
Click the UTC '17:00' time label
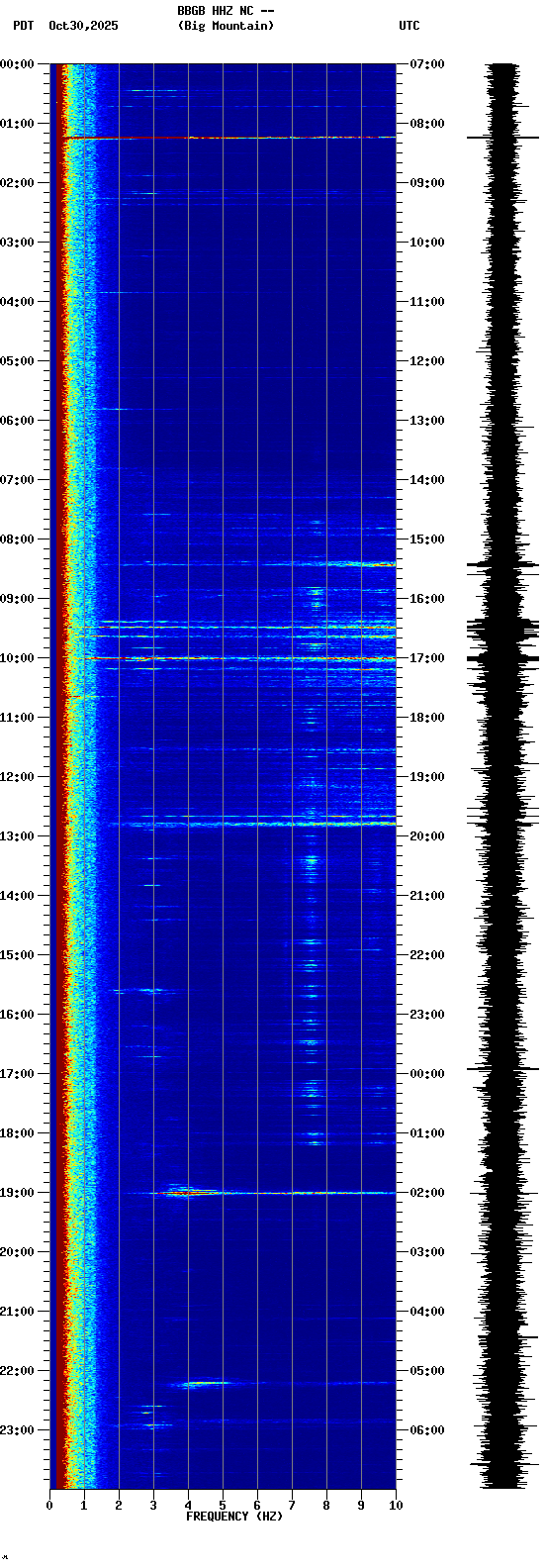[427, 658]
